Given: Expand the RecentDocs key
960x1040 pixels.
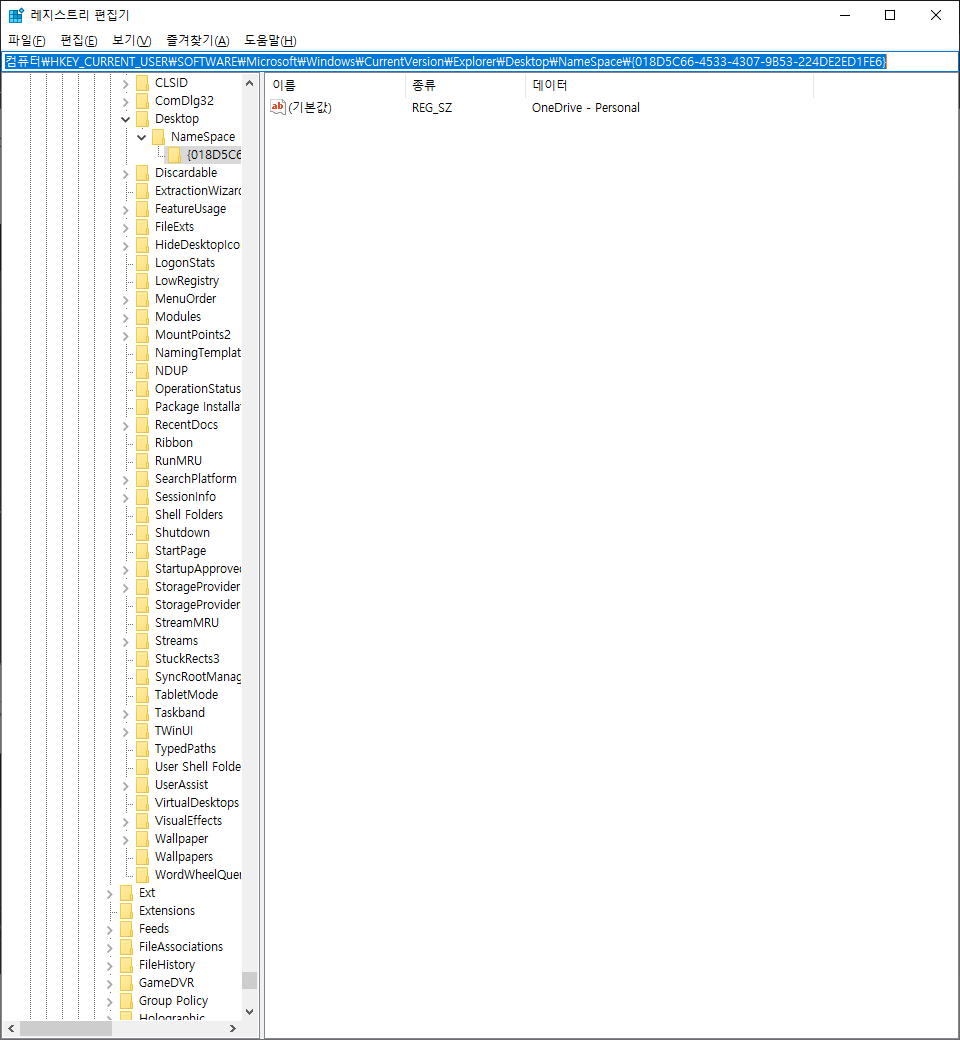Looking at the screenshot, I should [x=125, y=426].
